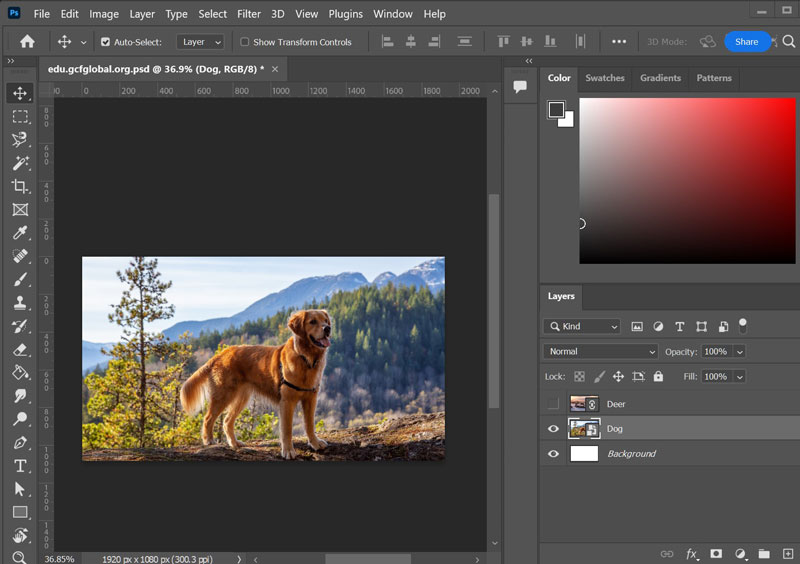Click the foreground color swatch
This screenshot has height=564, width=800.
pyautogui.click(x=556, y=110)
